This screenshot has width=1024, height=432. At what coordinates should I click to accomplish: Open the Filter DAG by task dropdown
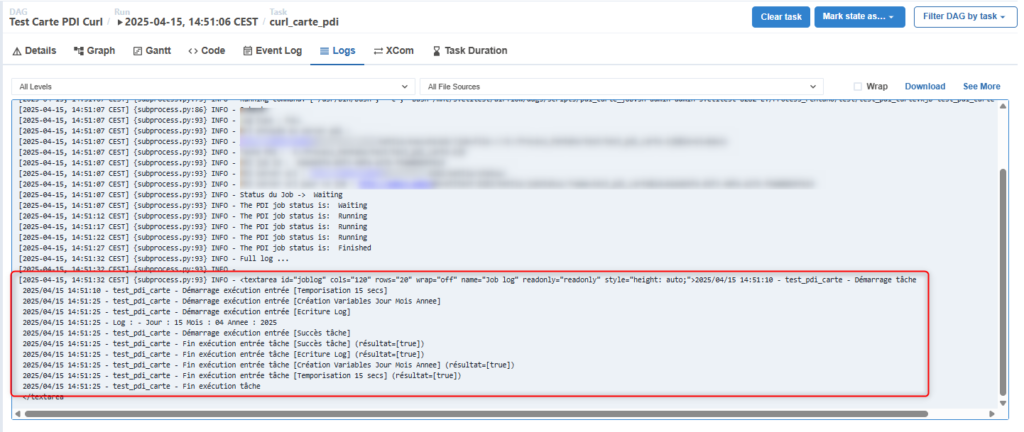(x=965, y=17)
